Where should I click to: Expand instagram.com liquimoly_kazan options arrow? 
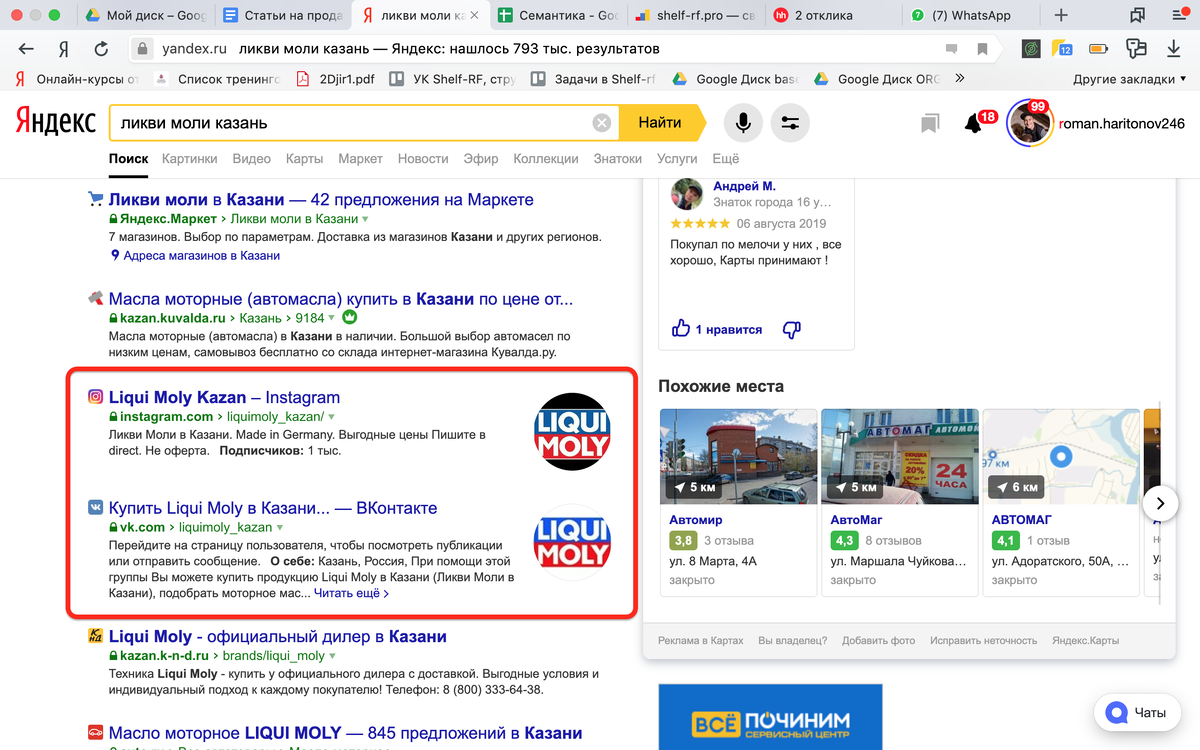331,417
